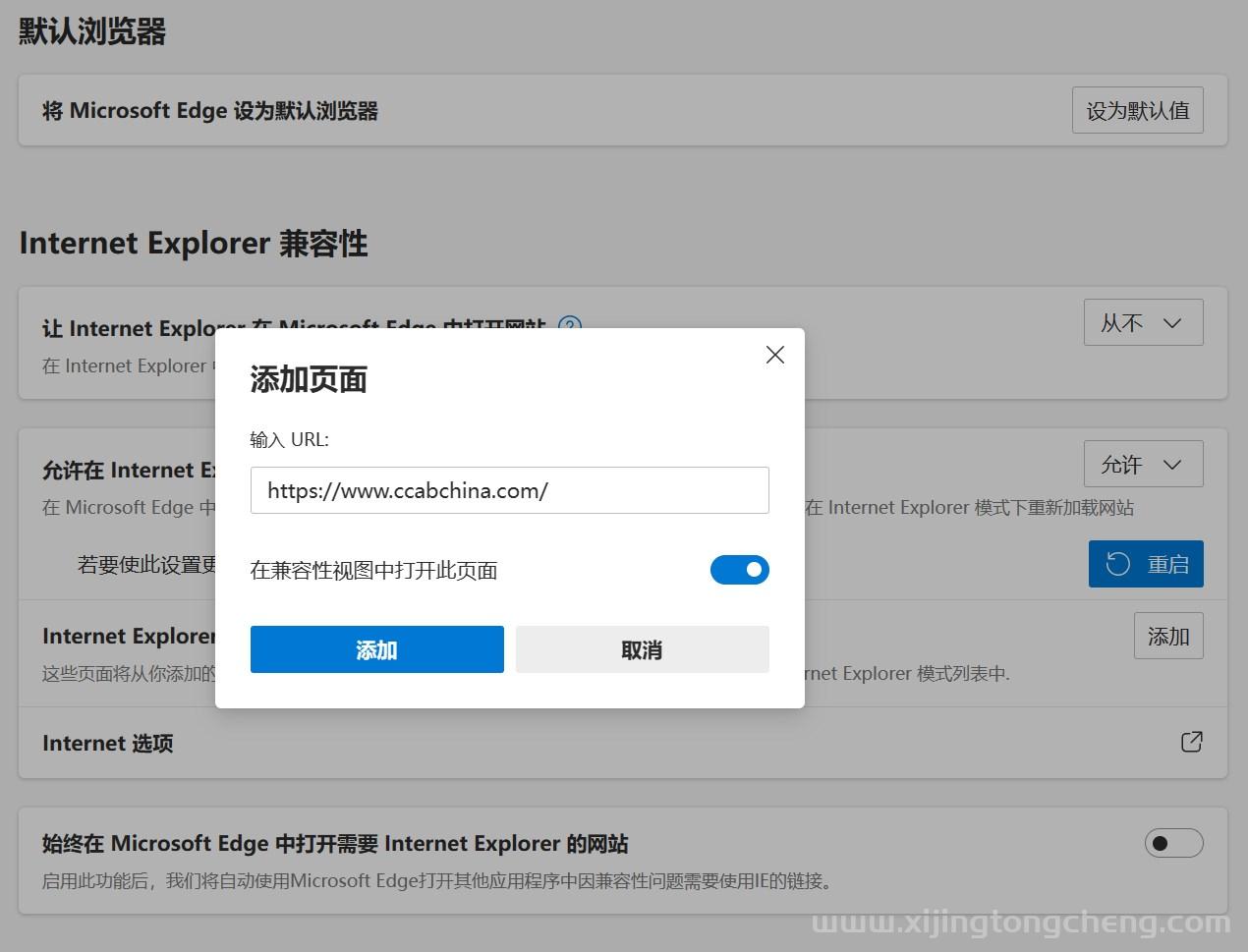Click the Internet 选项 row text
The image size is (1248, 952).
point(108,743)
